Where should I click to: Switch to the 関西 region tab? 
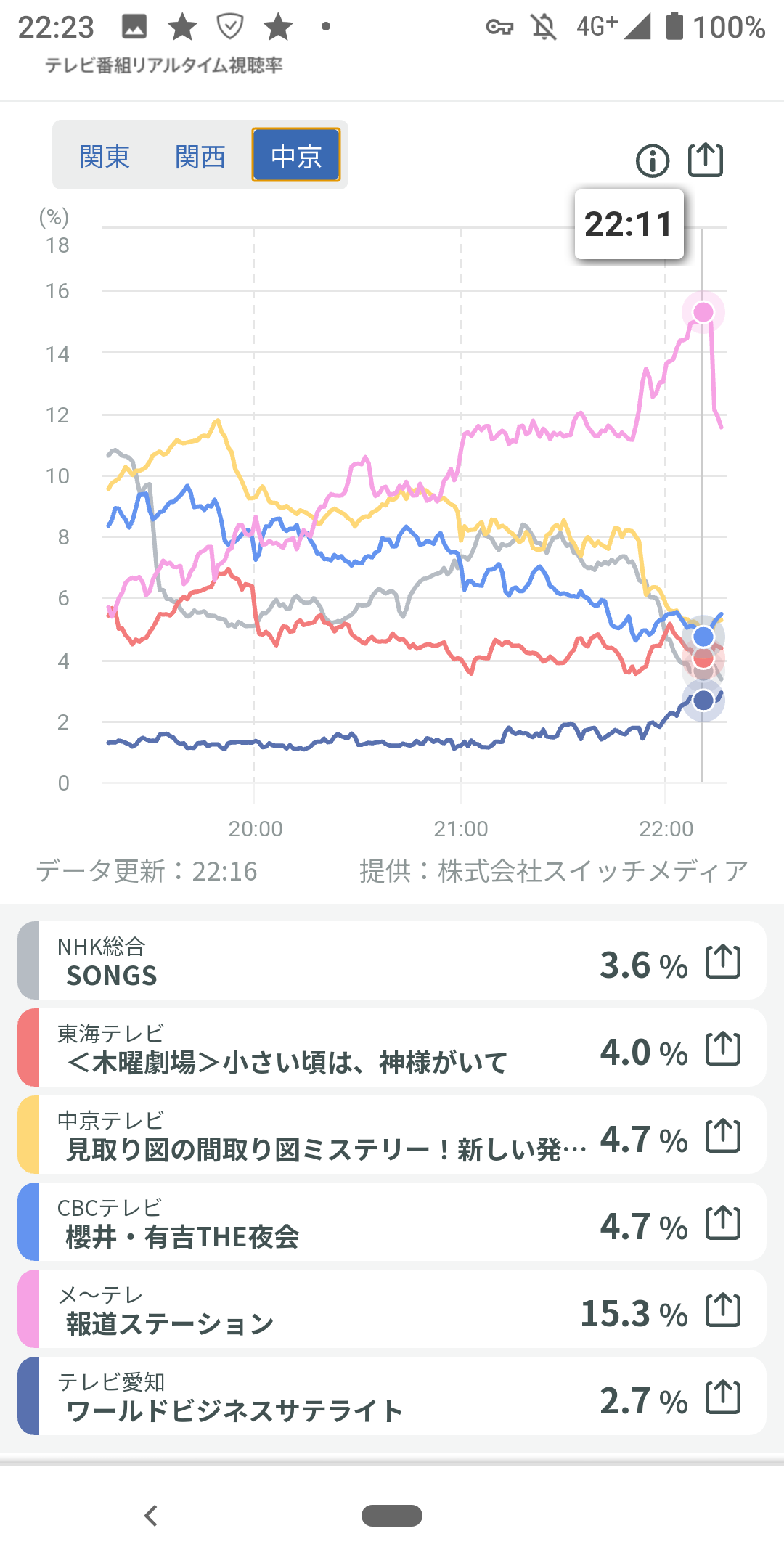pyautogui.click(x=200, y=156)
